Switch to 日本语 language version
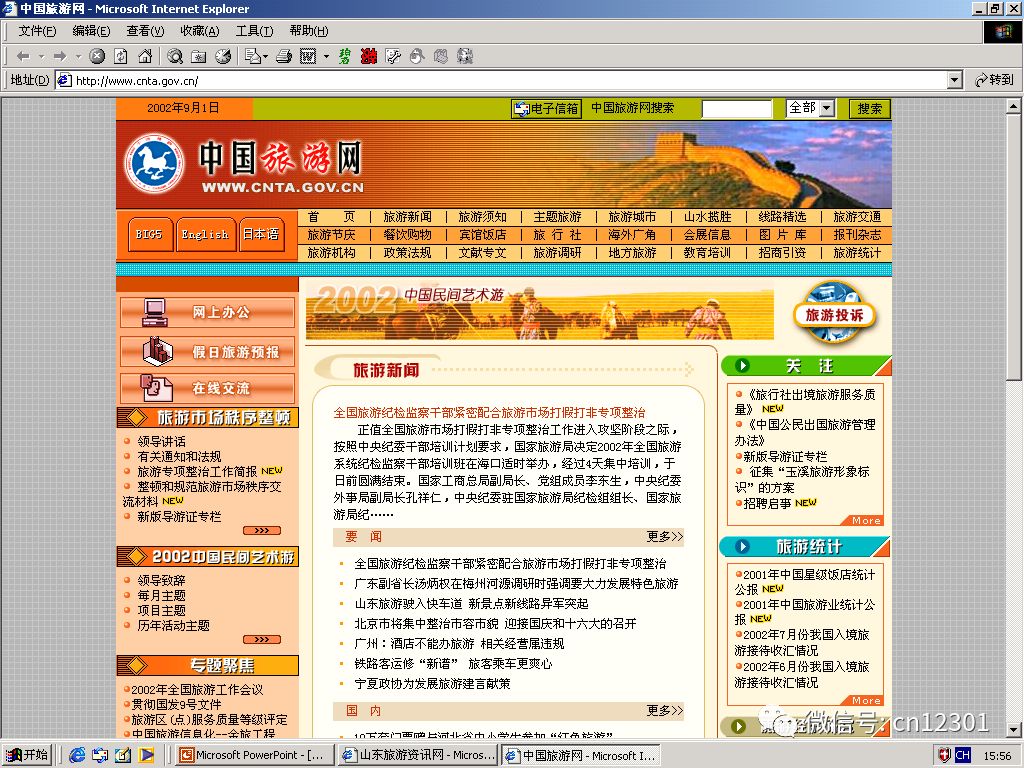The height and width of the screenshot is (768, 1024). [x=261, y=234]
